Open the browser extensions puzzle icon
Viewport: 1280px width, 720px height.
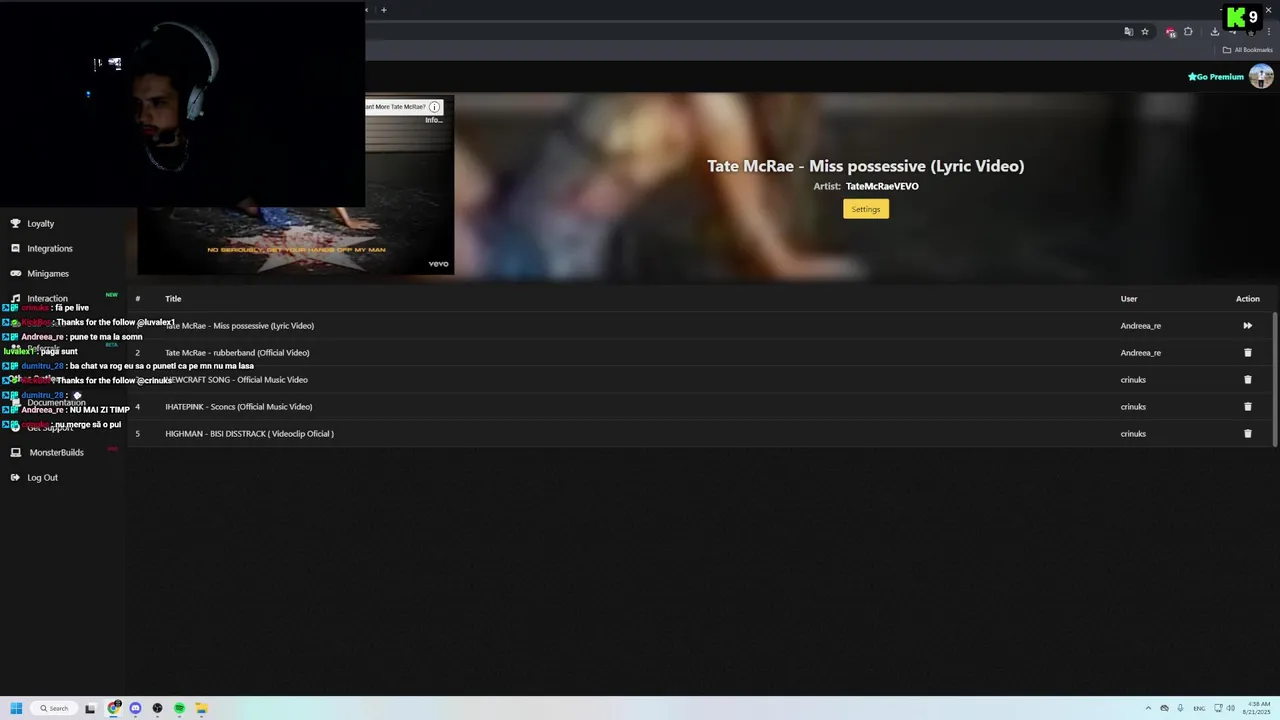tap(1188, 31)
